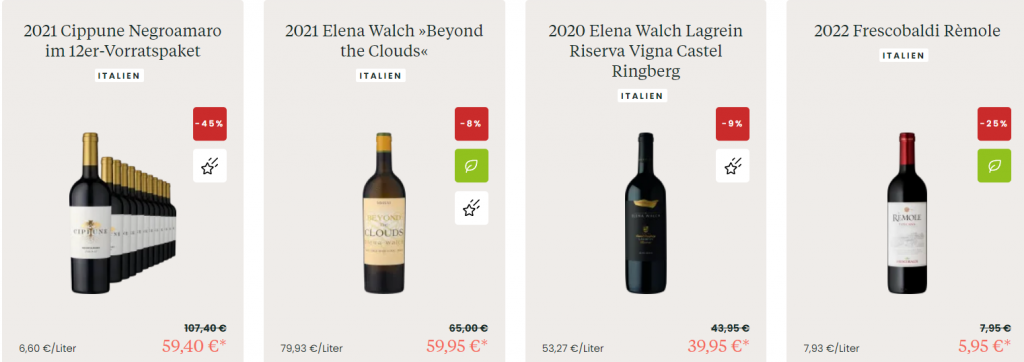This screenshot has width=1024, height=362.
Task: Open the 2021 Cippune Negroamaro product title
Action: click(x=123, y=41)
